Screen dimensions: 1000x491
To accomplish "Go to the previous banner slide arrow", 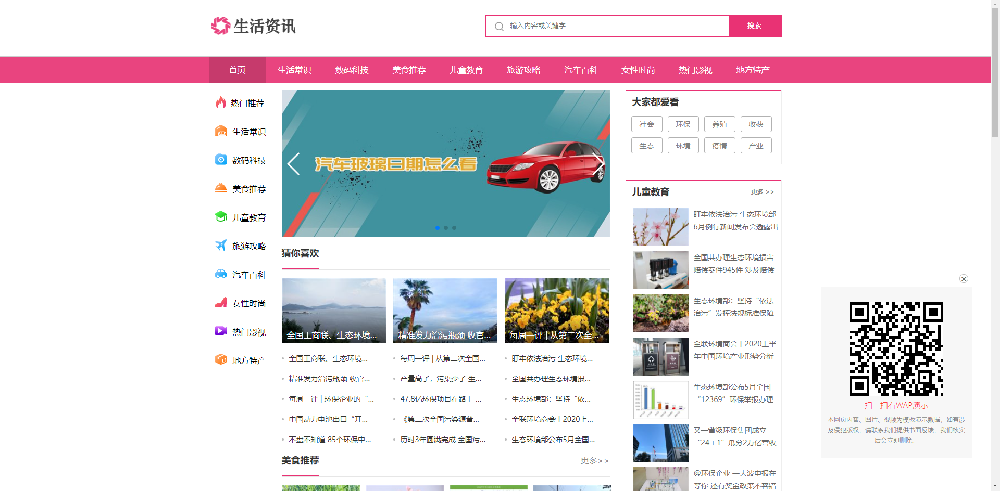I will (293, 164).
